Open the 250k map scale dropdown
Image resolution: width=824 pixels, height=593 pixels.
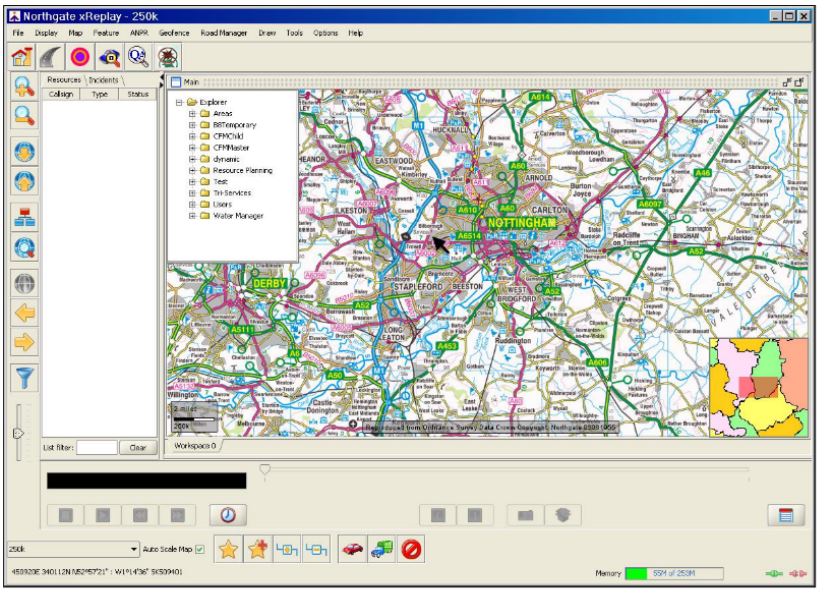[x=133, y=549]
